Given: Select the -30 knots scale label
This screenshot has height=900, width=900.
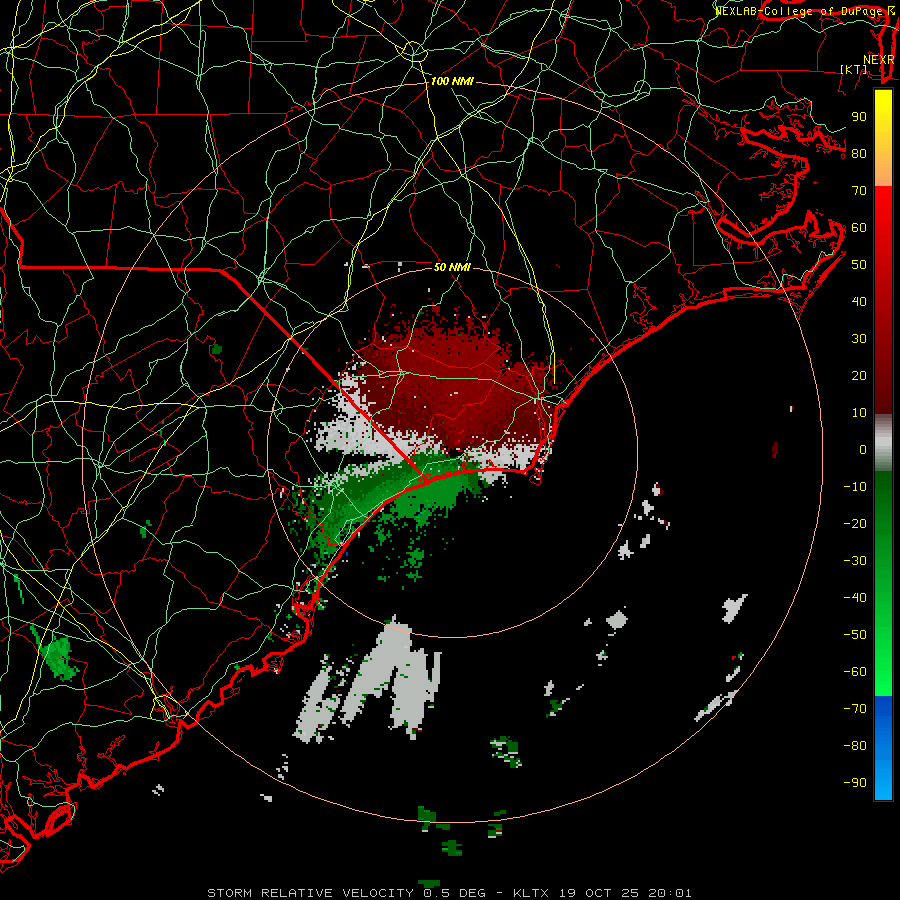Looking at the screenshot, I should tap(855, 561).
